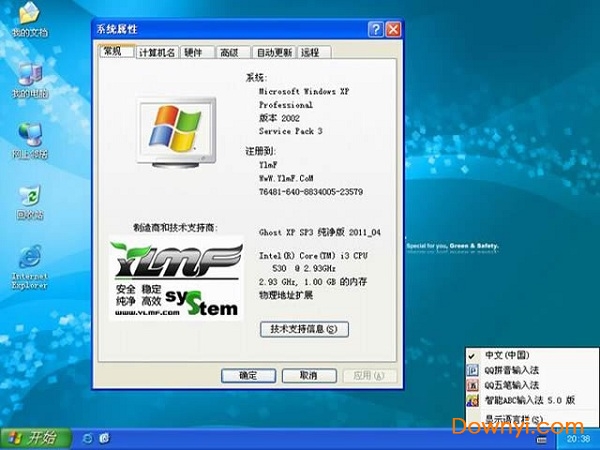The height and width of the screenshot is (450, 600).
Task: Click the 智能ABC输入法 icon in menu
Action: 473,400
